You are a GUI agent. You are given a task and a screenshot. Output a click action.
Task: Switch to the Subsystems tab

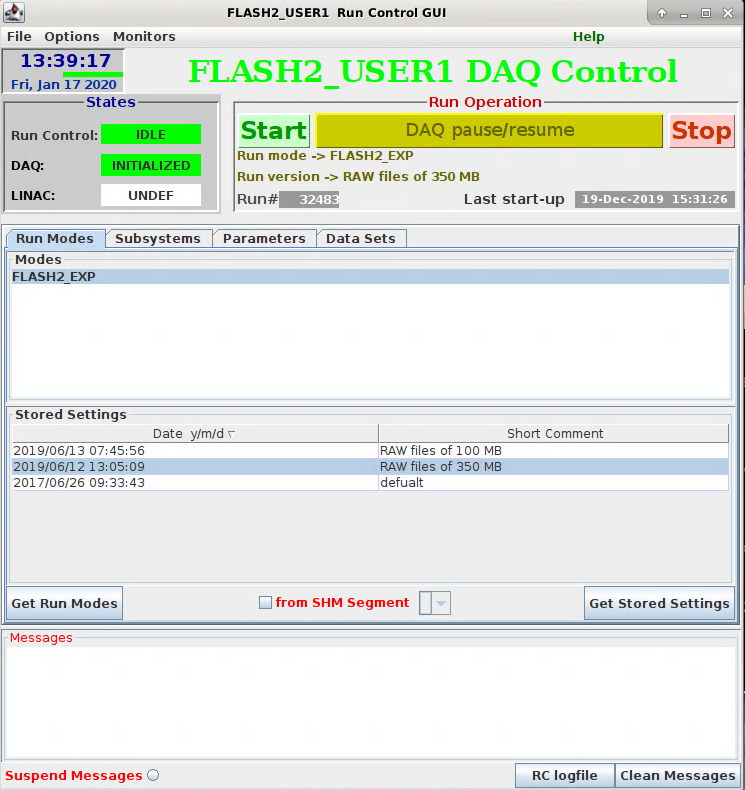[158, 238]
